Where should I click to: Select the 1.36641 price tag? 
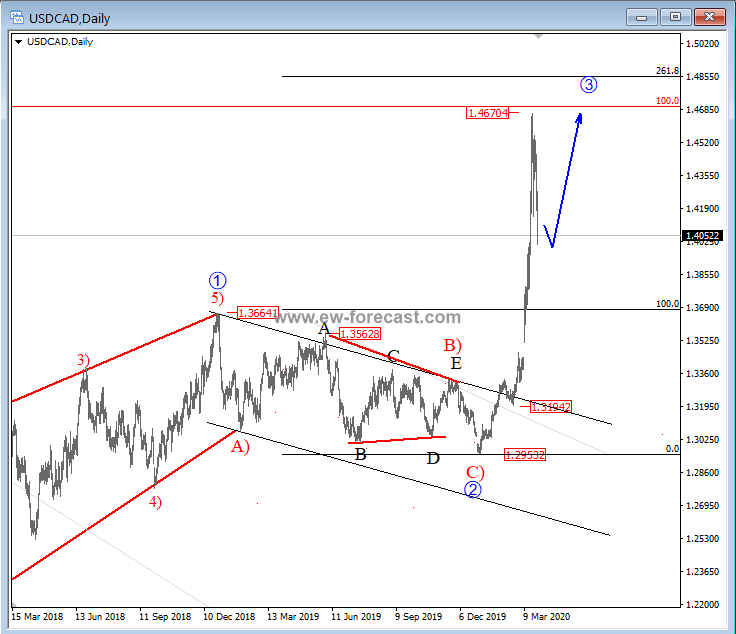(257, 313)
